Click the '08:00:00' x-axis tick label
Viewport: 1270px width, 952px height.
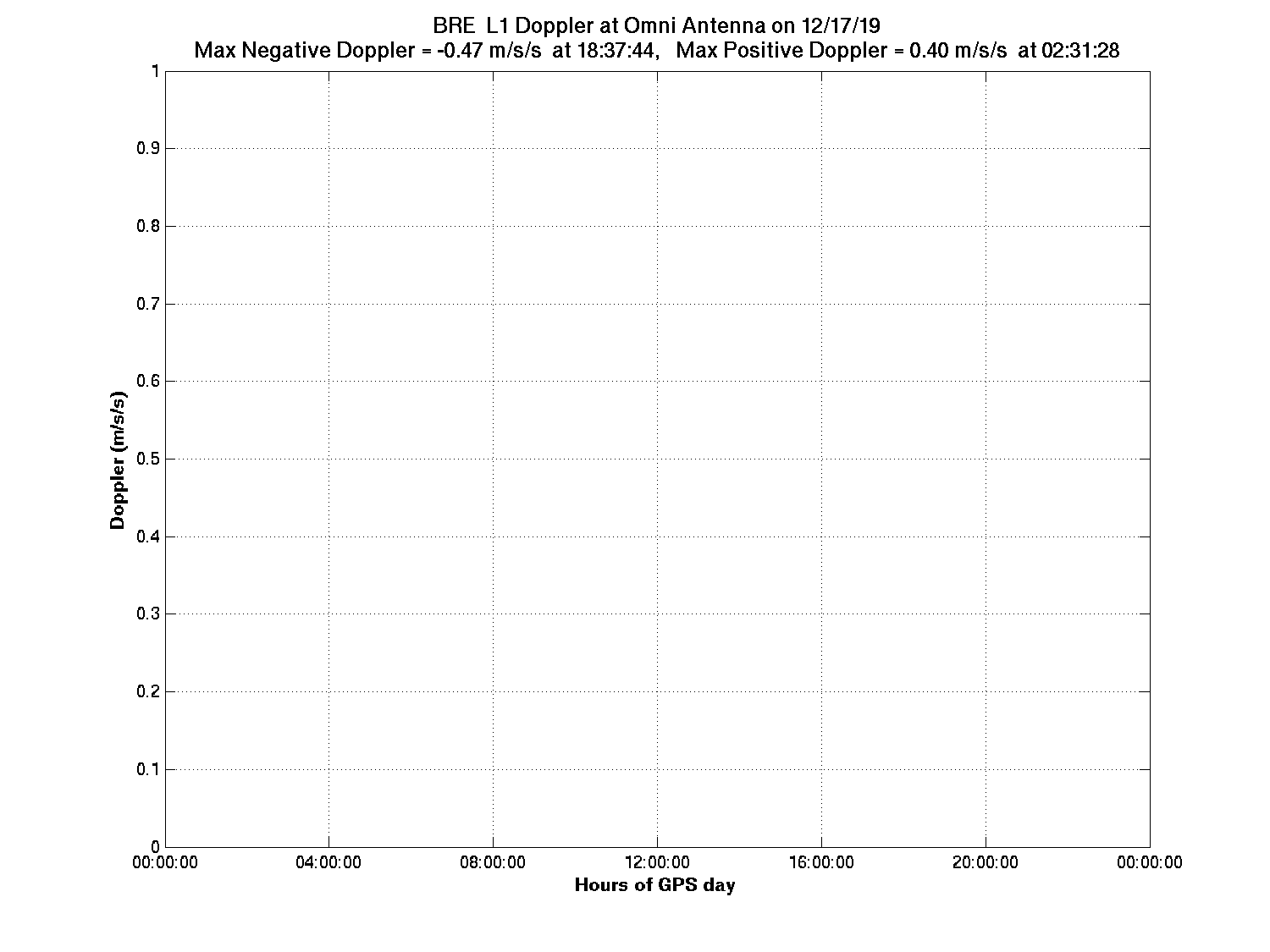[x=494, y=862]
